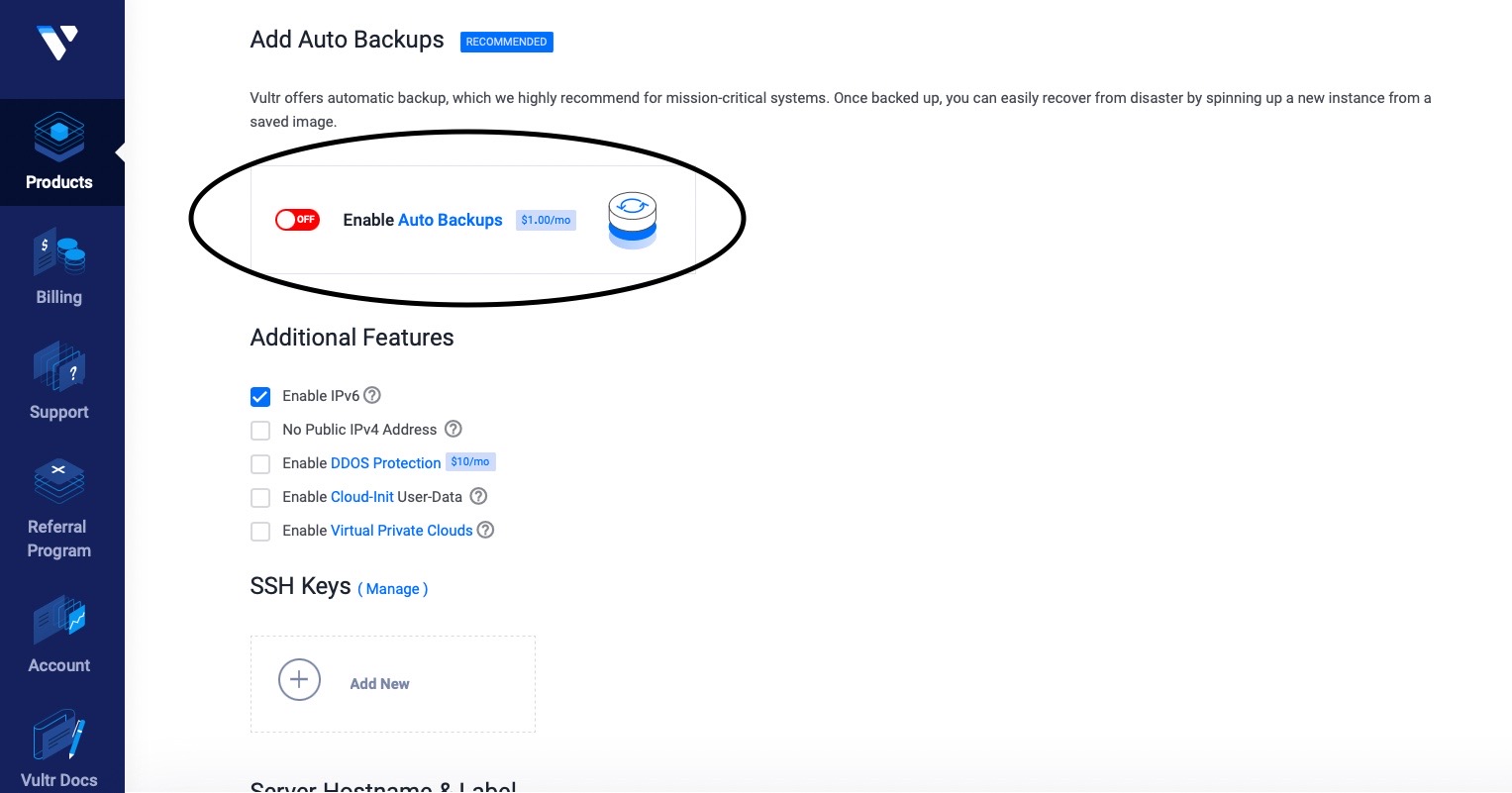The height and width of the screenshot is (793, 1512).
Task: Uncheck the Enable IPv6 checkbox
Action: click(260, 397)
